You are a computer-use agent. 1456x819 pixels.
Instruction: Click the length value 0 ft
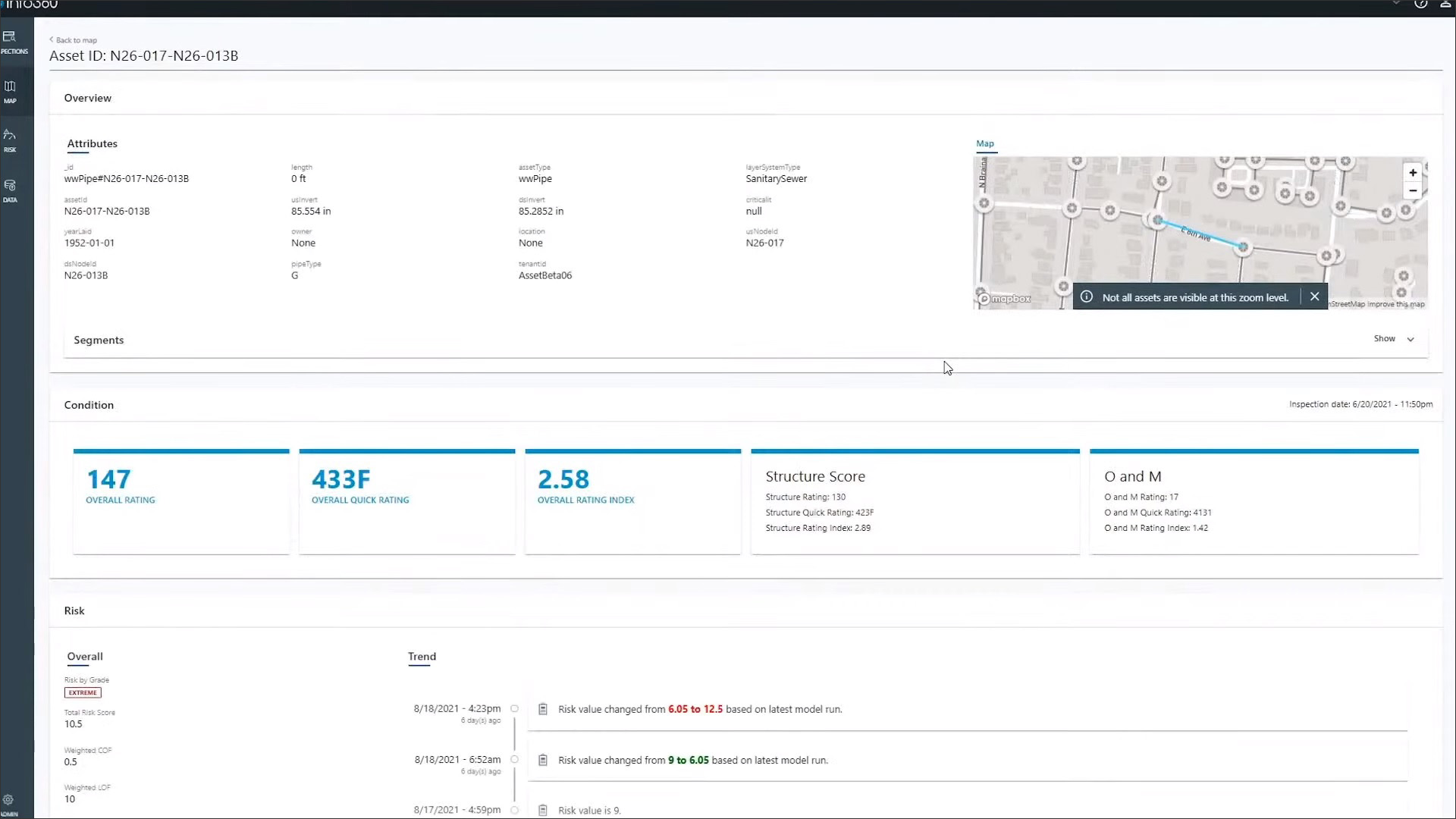[299, 179]
